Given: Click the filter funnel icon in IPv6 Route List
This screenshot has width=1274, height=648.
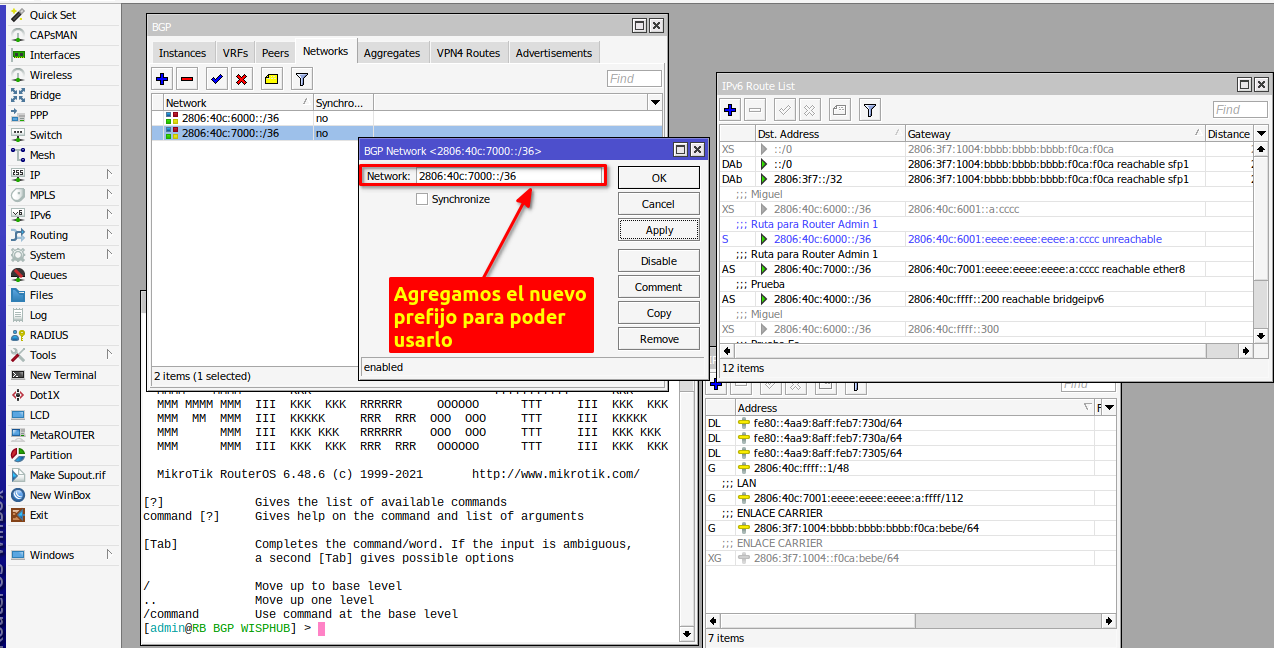Looking at the screenshot, I should point(870,110).
